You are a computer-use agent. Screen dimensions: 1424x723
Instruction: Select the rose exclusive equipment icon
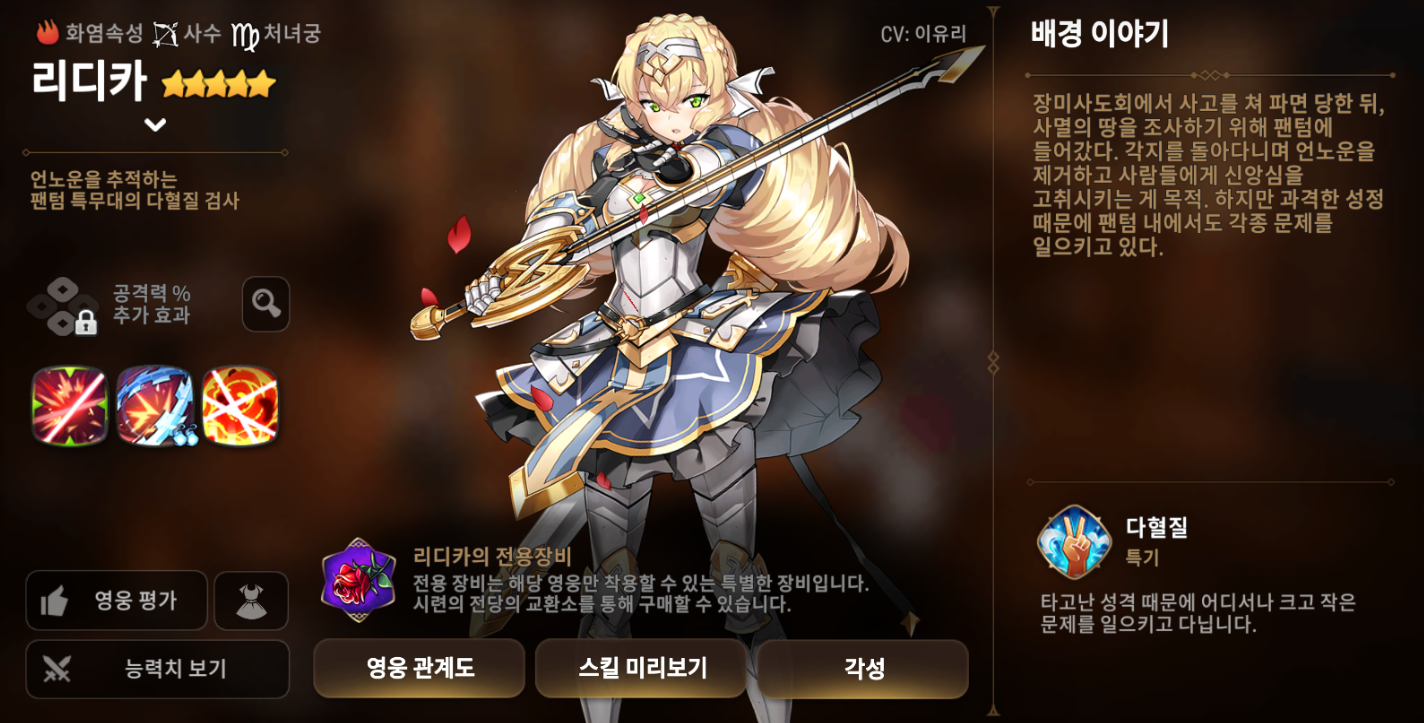coord(358,580)
